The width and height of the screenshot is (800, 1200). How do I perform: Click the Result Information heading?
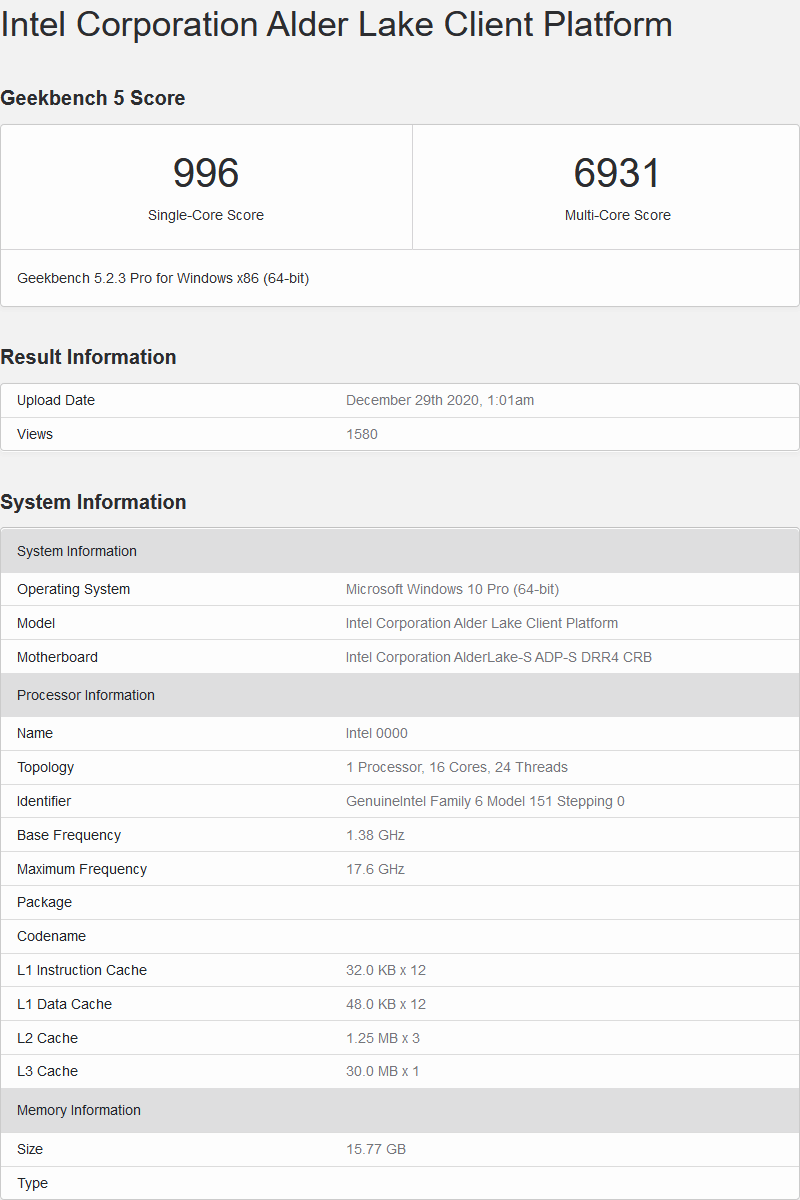88,357
